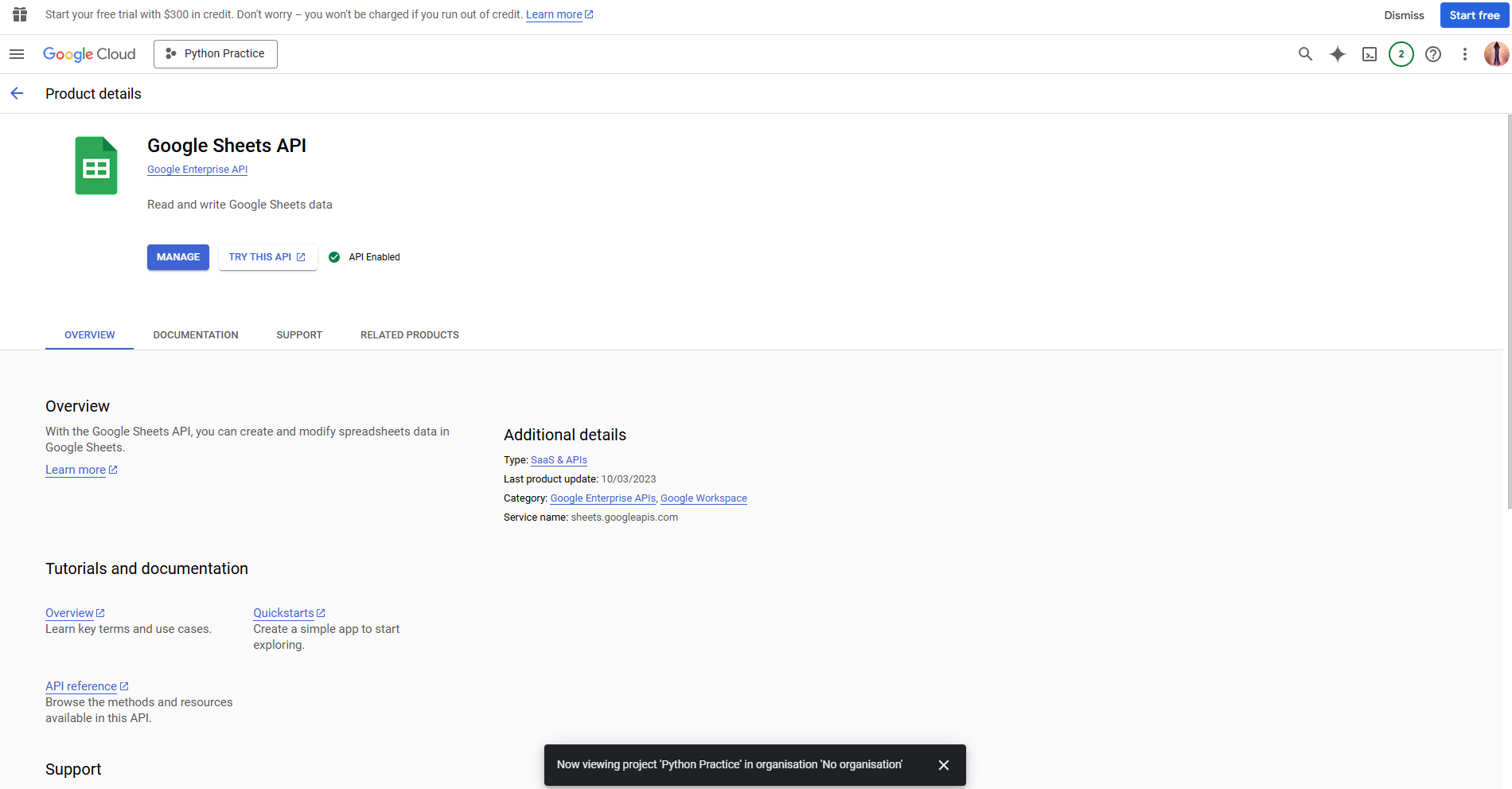Select the OVERVIEW tab
This screenshot has height=789, width=1512.
click(90, 335)
